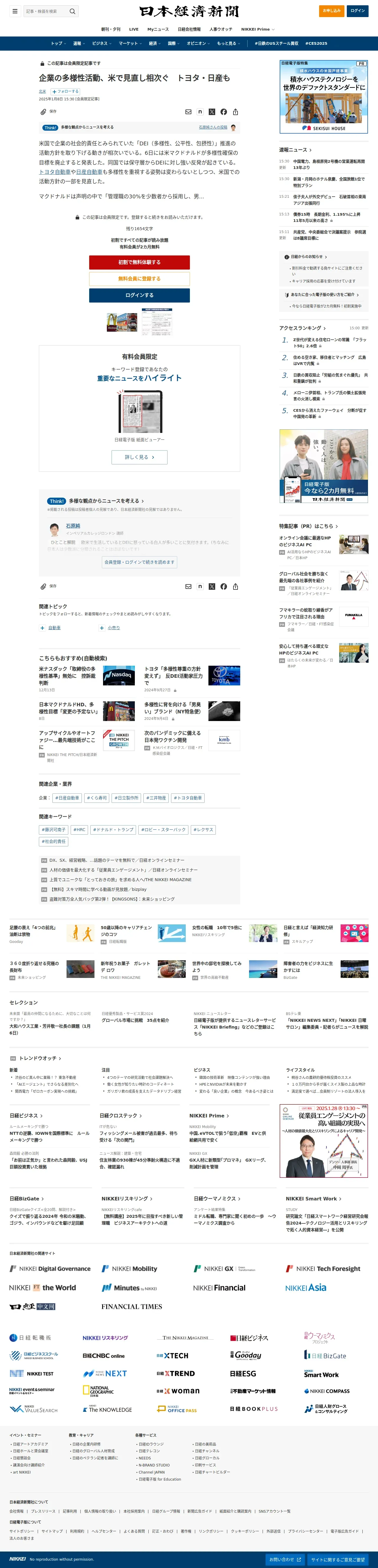The image size is (378, 1568).
Task: Click the blue ログイン header button
Action: tap(358, 11)
